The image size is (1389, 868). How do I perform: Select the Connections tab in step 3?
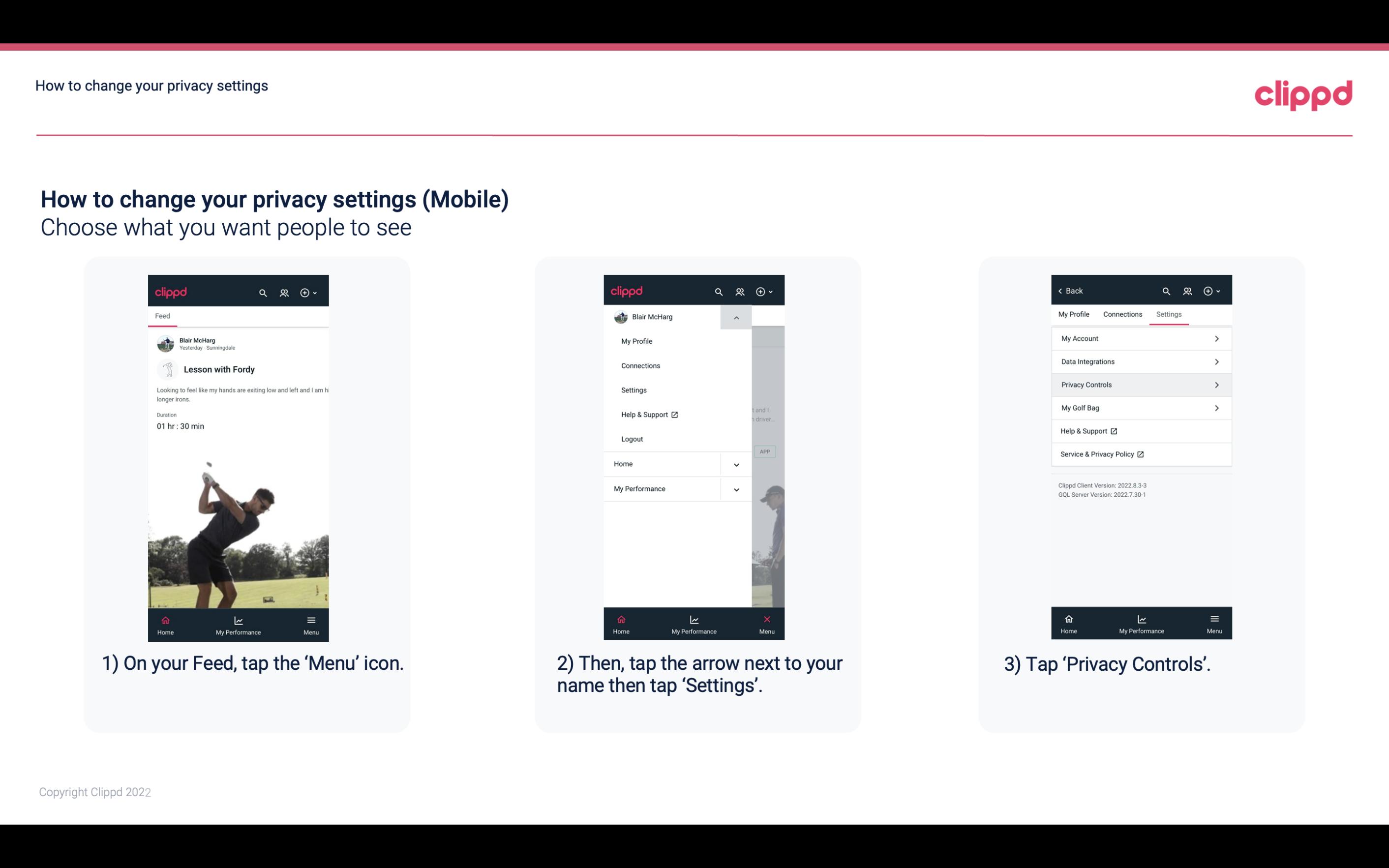1122,314
